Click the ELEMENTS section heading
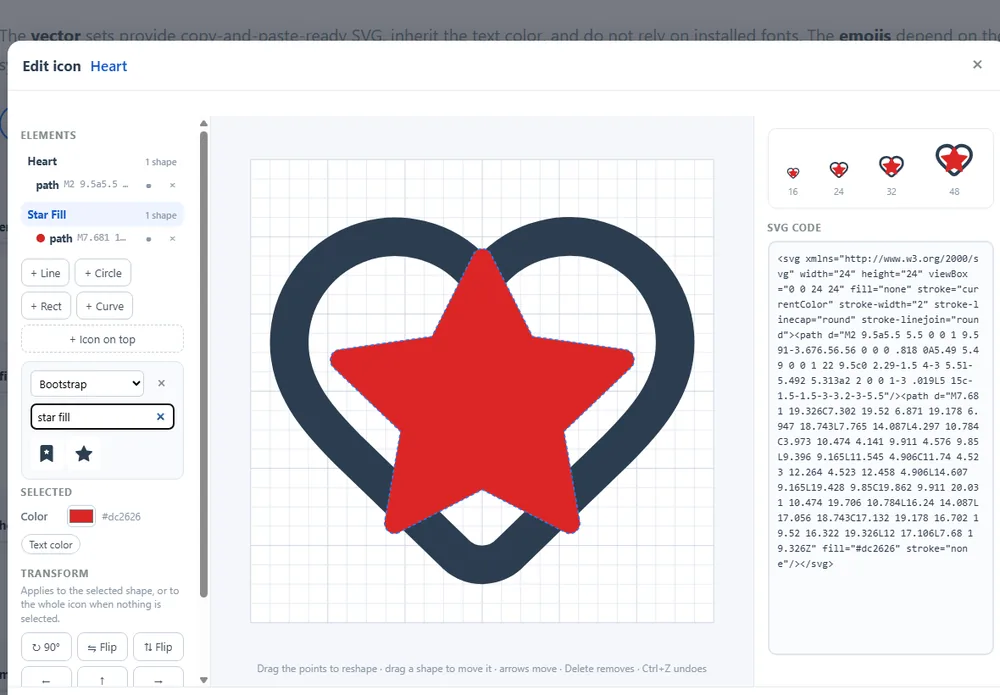 pos(48,135)
